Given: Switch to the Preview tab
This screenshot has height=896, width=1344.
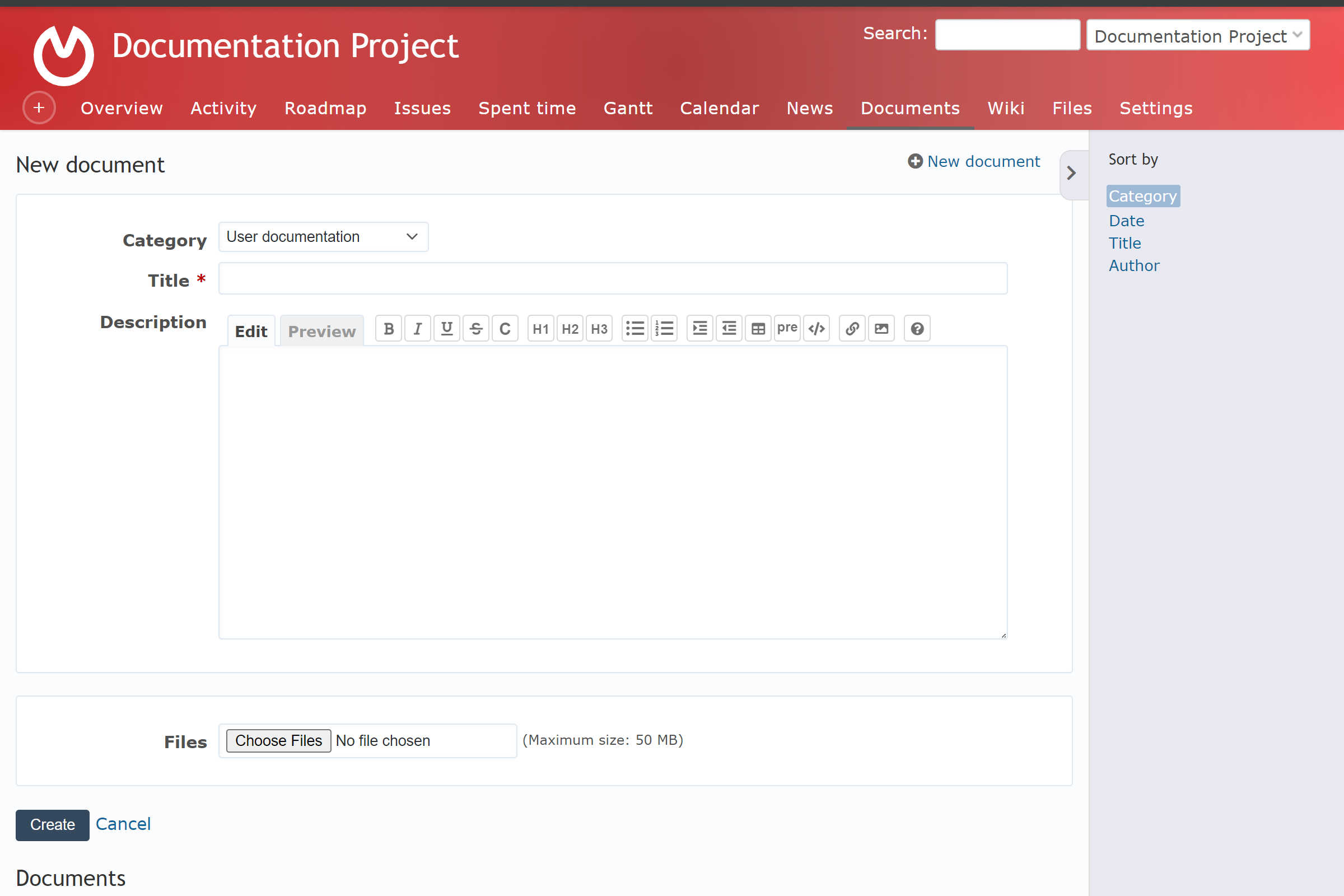Looking at the screenshot, I should 321,331.
